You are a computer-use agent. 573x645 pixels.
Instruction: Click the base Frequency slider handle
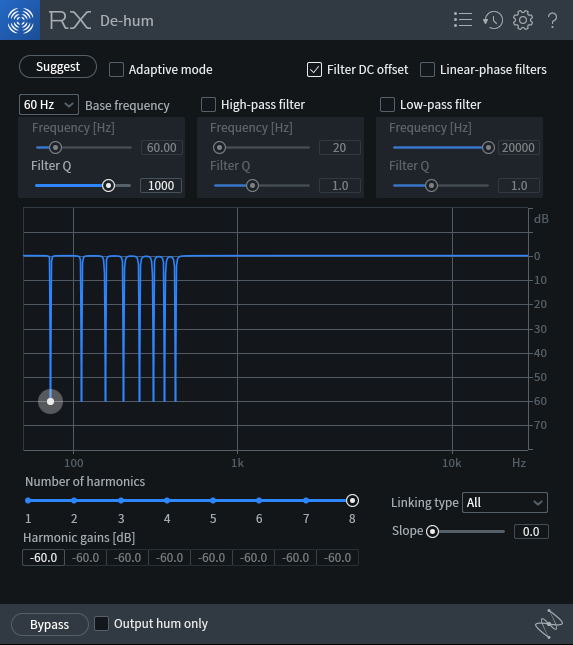coord(55,147)
